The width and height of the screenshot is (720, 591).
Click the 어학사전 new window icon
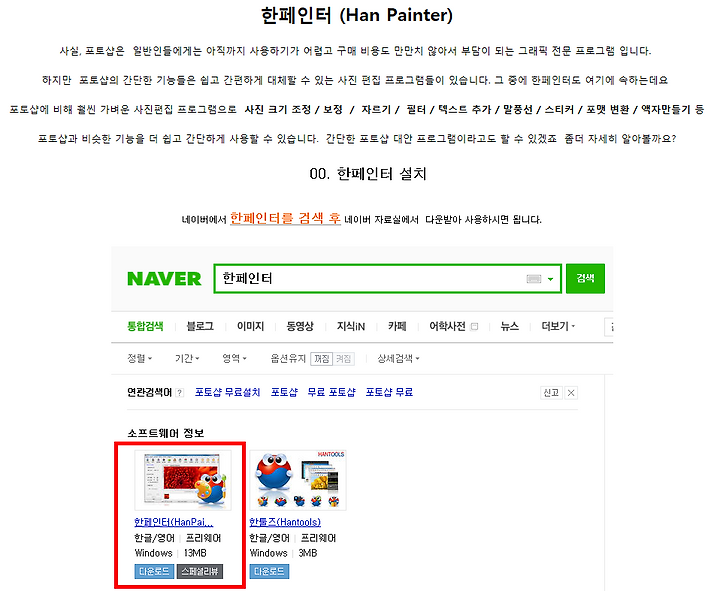tap(474, 326)
